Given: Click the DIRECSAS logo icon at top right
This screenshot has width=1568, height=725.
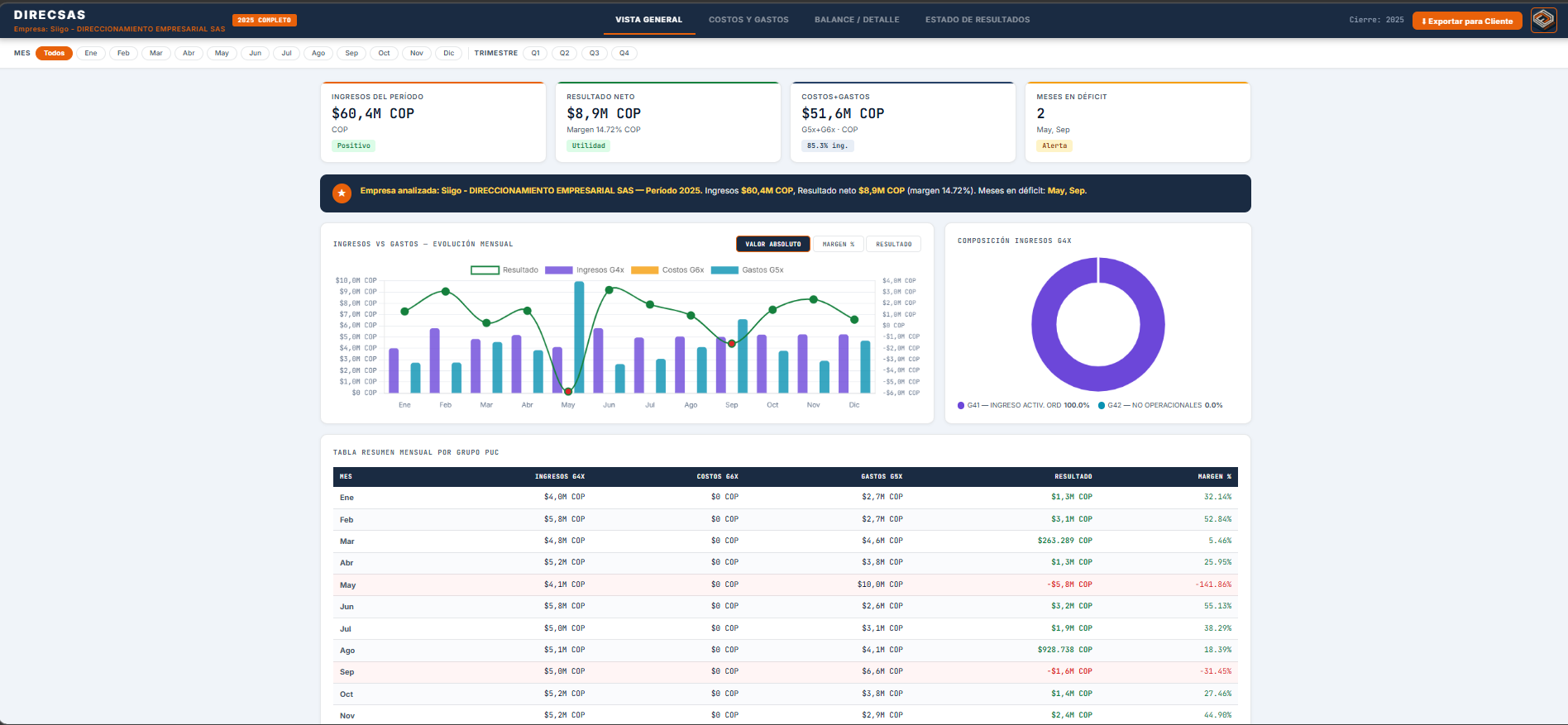Looking at the screenshot, I should tap(1543, 20).
